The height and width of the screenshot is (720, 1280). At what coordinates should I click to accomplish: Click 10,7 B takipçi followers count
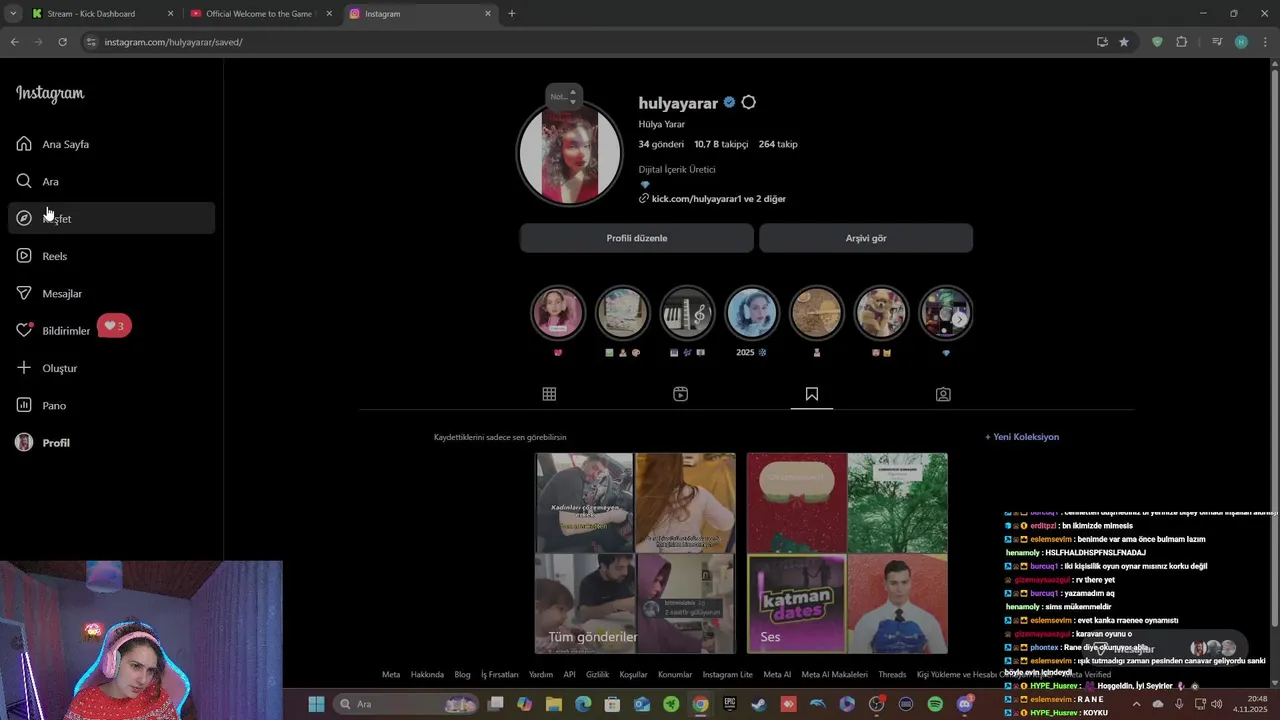(721, 144)
